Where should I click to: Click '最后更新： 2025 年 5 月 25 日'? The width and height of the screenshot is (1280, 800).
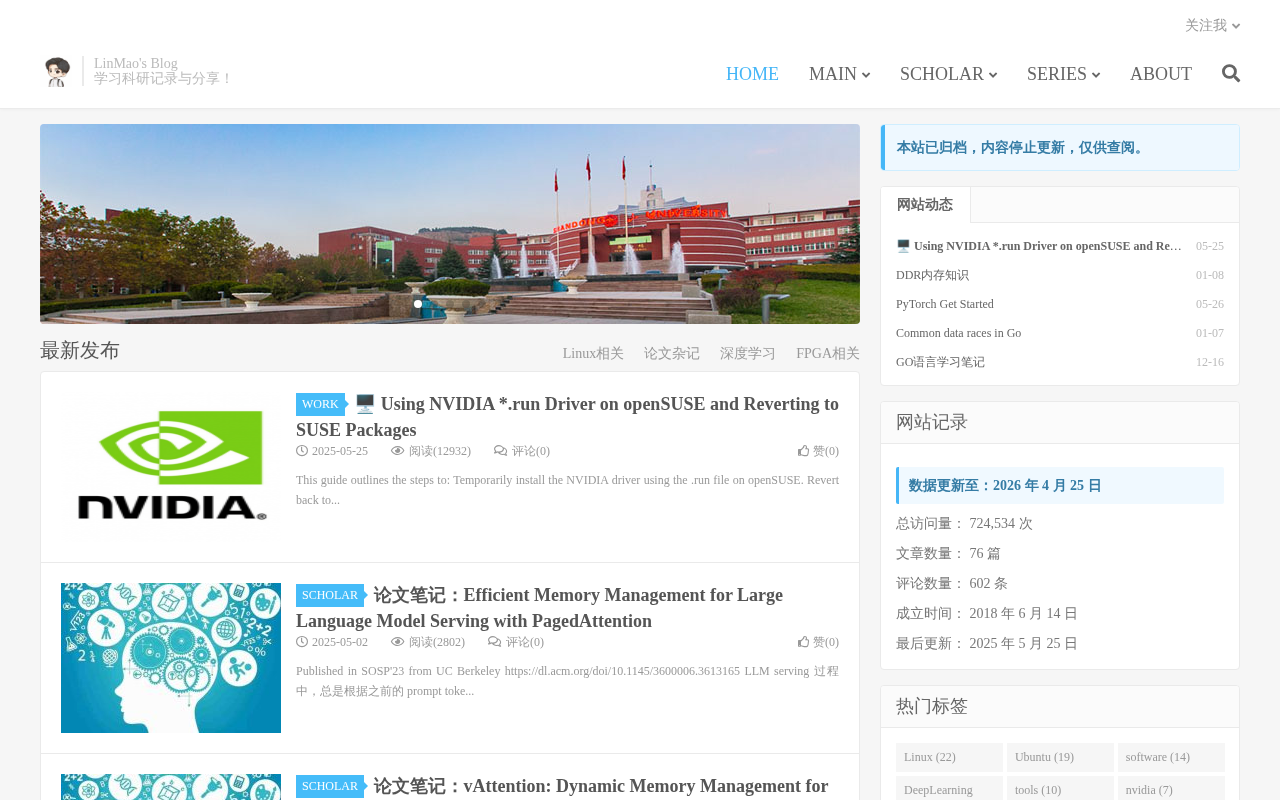coord(987,644)
